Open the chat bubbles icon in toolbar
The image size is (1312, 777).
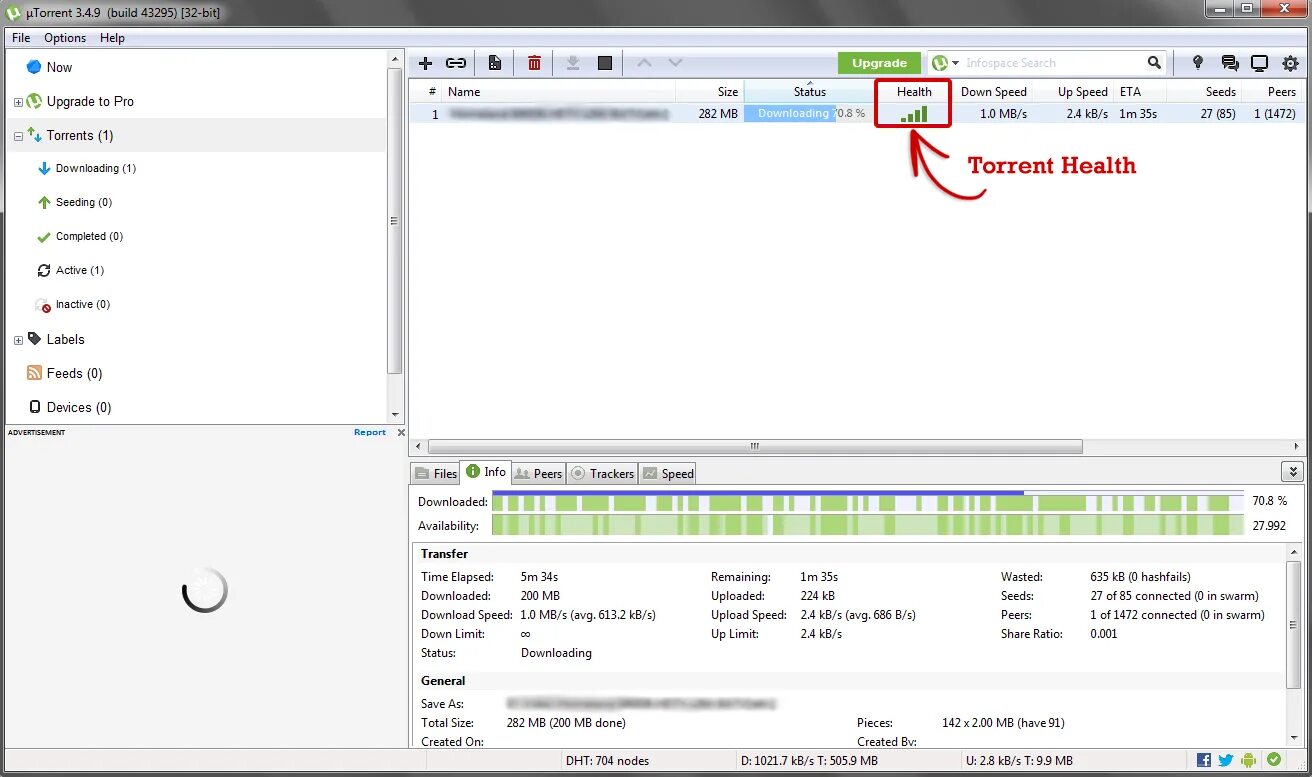pos(1229,63)
